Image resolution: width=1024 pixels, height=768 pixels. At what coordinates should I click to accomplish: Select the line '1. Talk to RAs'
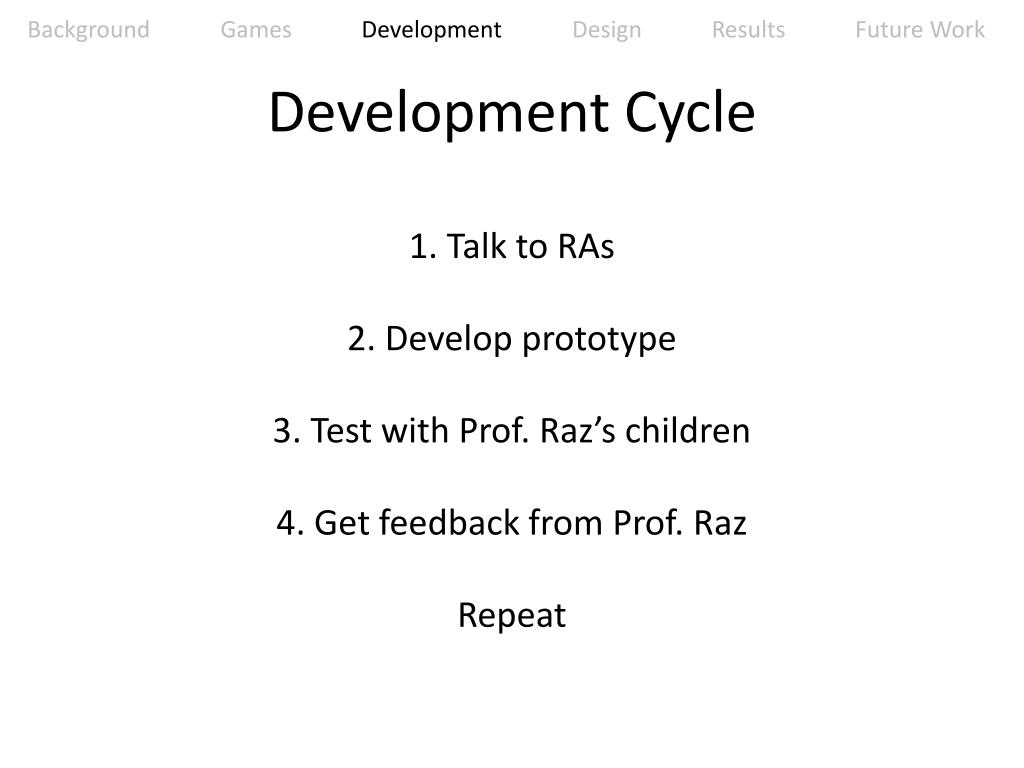512,246
